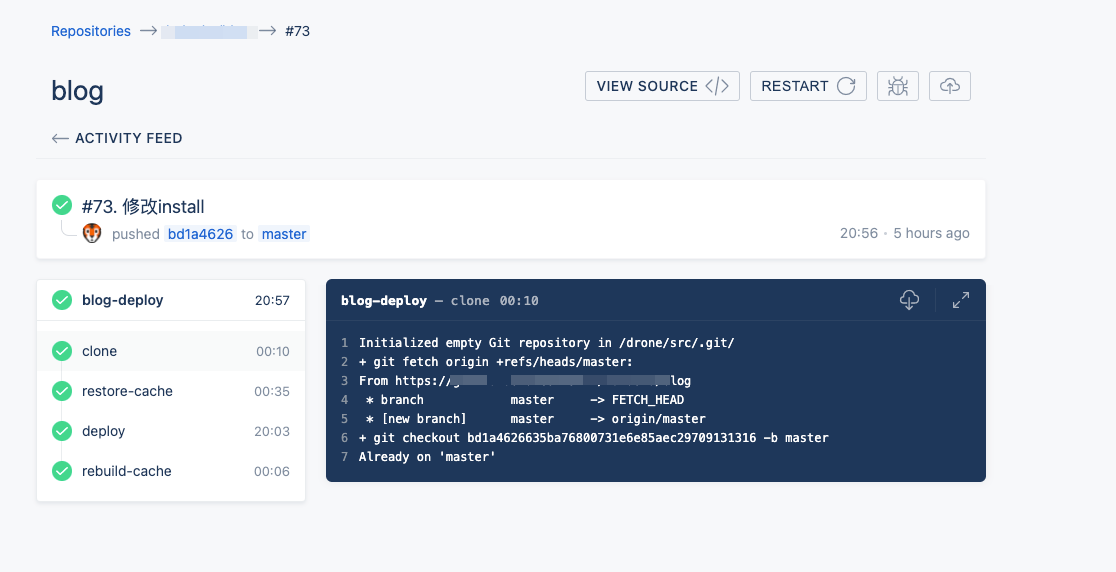Download the clone step logs
The image size is (1116, 572).
pyautogui.click(x=909, y=300)
